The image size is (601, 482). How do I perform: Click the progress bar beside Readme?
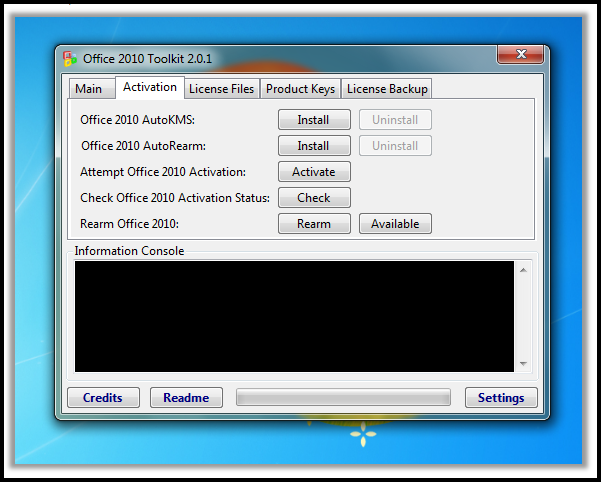(x=343, y=397)
